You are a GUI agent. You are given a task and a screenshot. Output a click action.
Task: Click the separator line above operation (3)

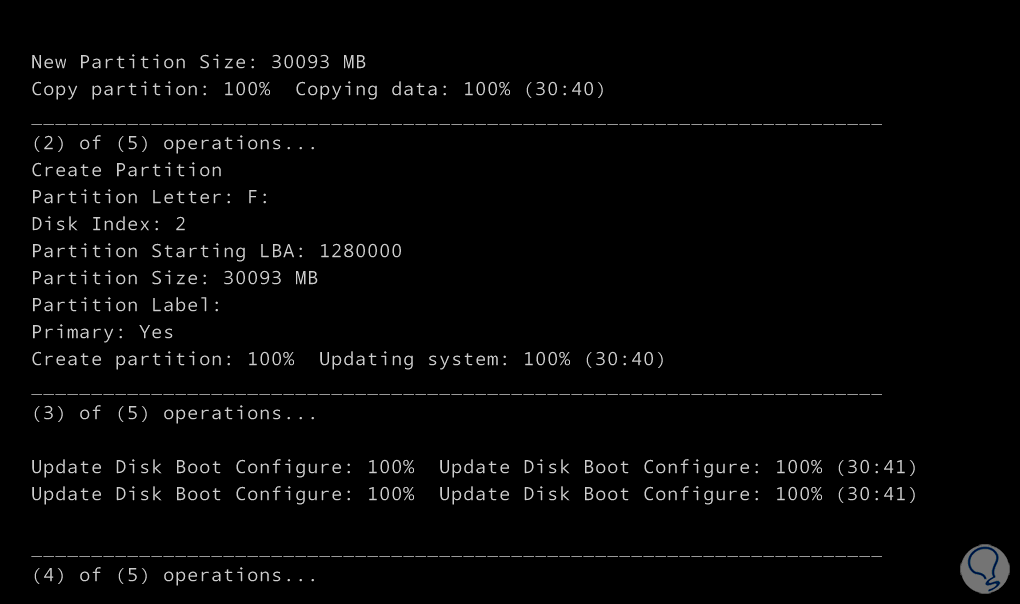[x=456, y=391]
